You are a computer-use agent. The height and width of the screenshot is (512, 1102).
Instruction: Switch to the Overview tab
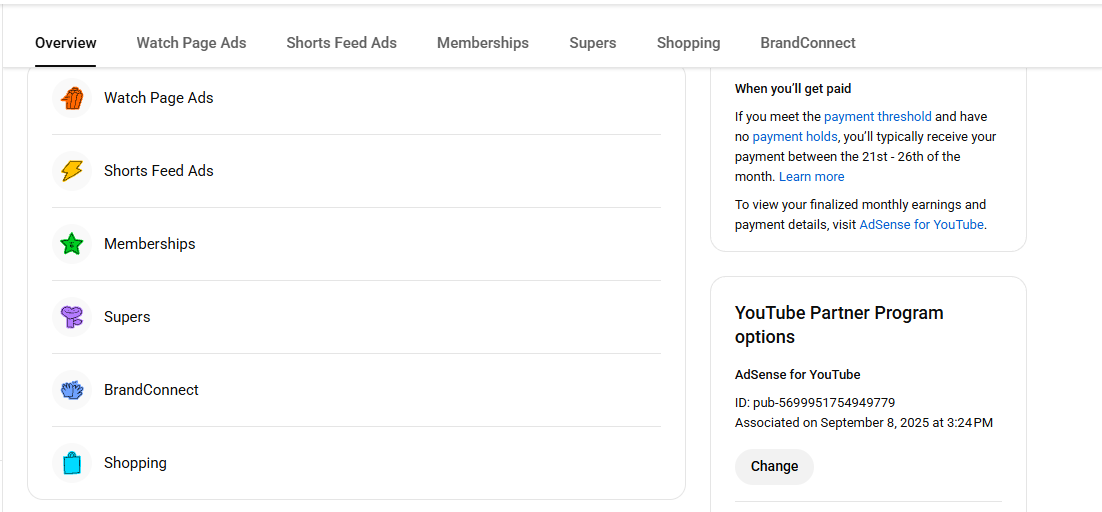(66, 43)
